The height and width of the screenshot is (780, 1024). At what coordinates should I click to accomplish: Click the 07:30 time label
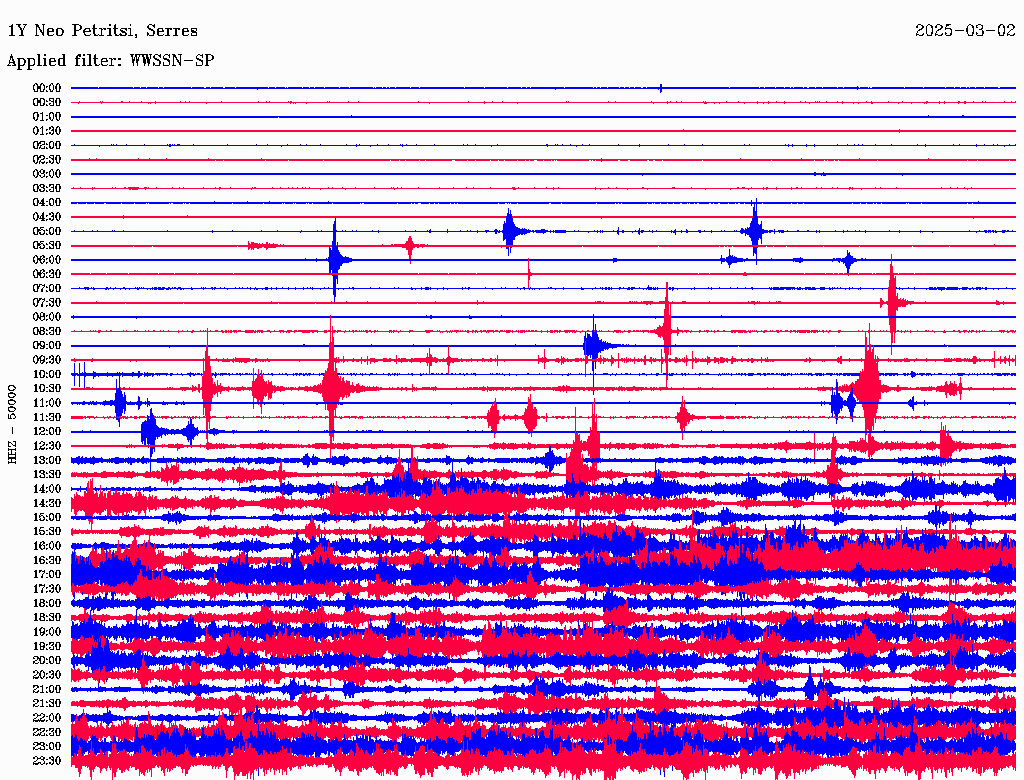(x=47, y=302)
